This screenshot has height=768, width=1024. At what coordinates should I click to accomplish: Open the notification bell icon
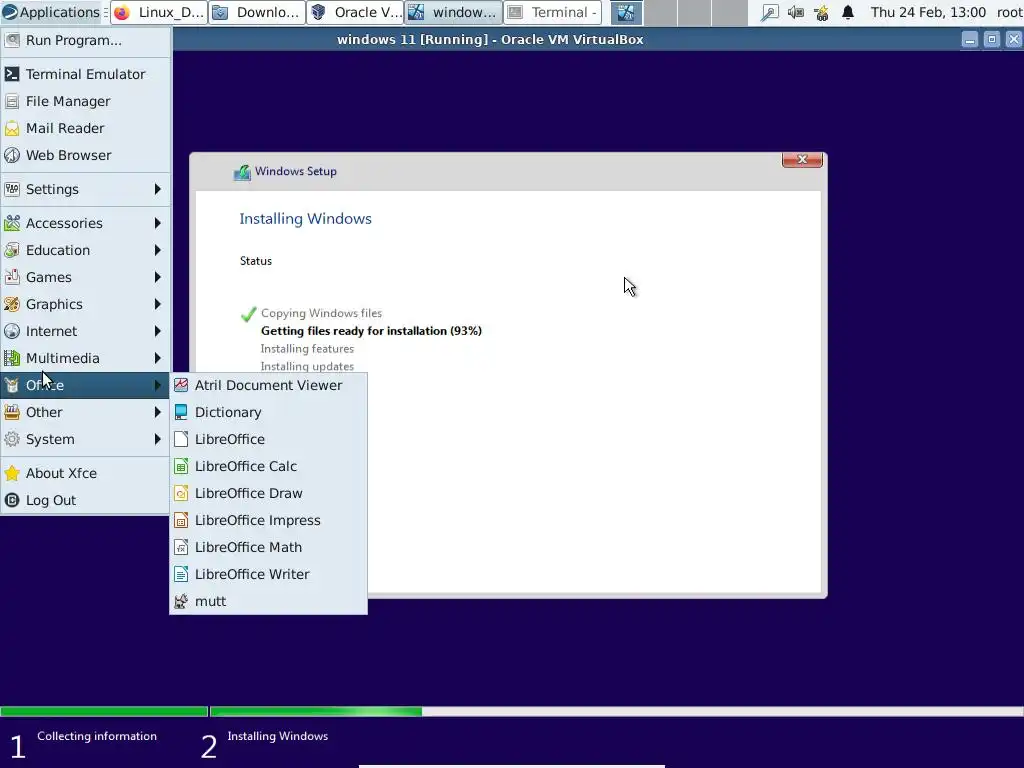tap(848, 12)
